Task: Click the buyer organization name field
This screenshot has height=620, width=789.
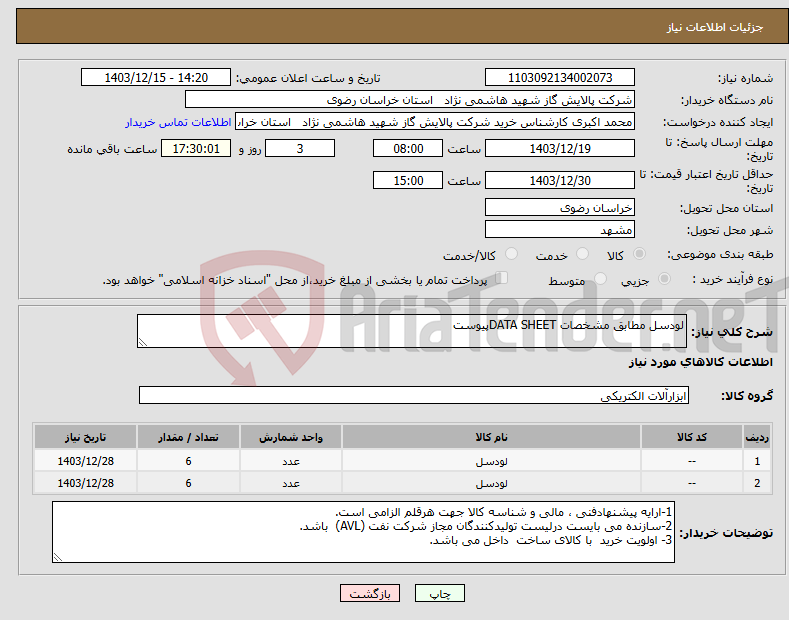Action: [x=410, y=100]
